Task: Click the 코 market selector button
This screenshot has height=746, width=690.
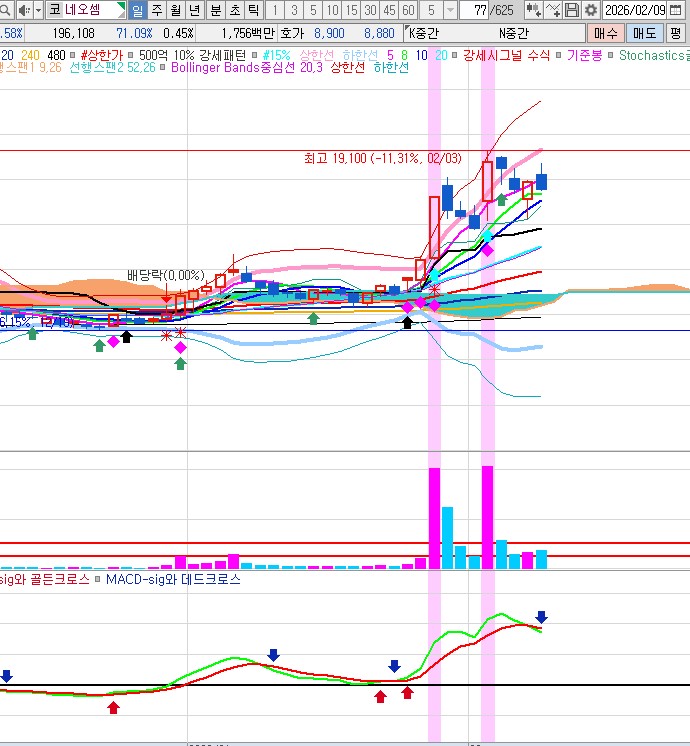Action: (x=55, y=10)
